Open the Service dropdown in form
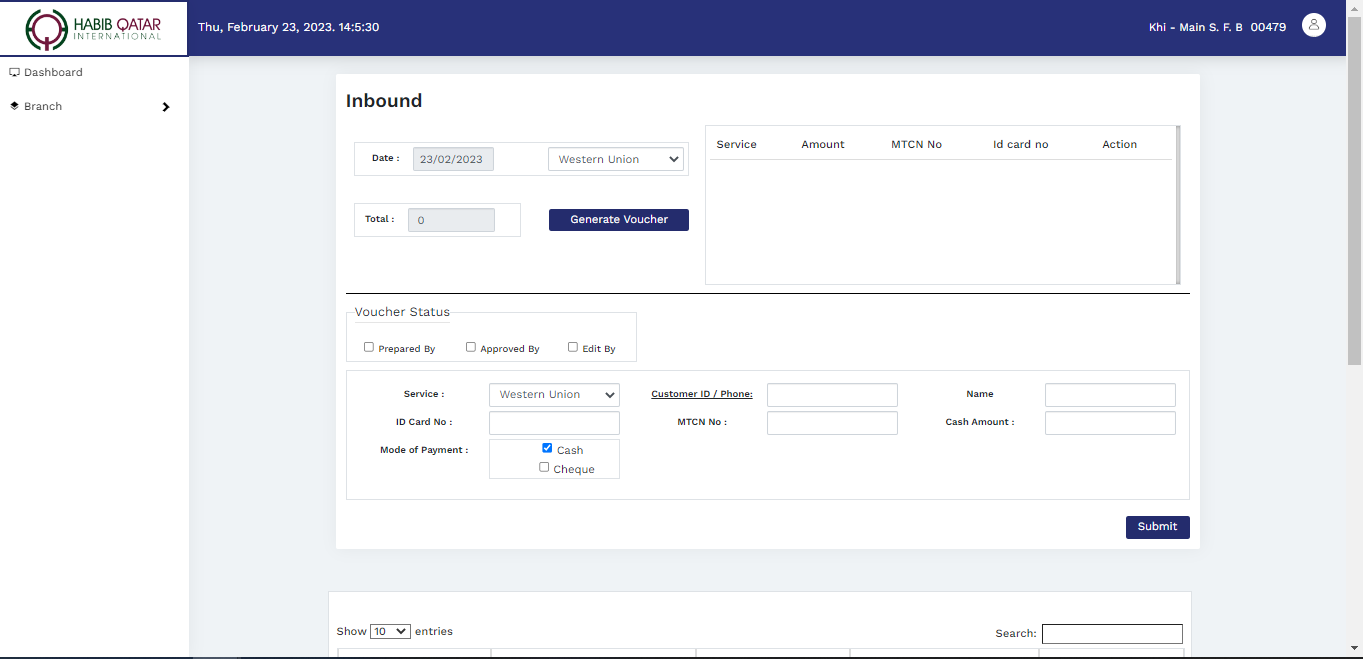The image size is (1363, 659). click(x=554, y=395)
